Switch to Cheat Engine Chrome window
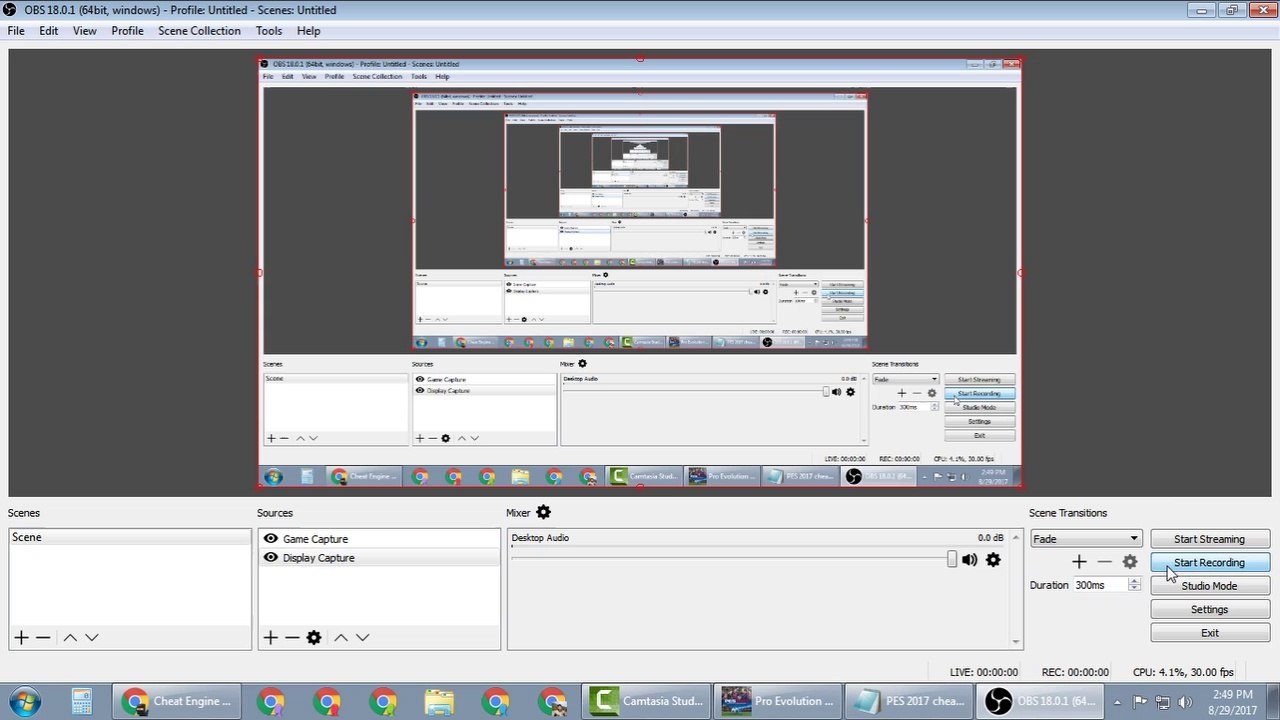Image resolution: width=1280 pixels, height=720 pixels. coord(177,701)
